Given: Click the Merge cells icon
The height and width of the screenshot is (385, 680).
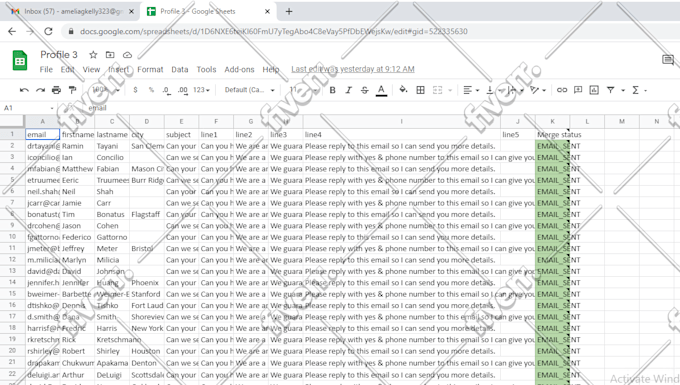Looking at the screenshot, I should click(438, 90).
